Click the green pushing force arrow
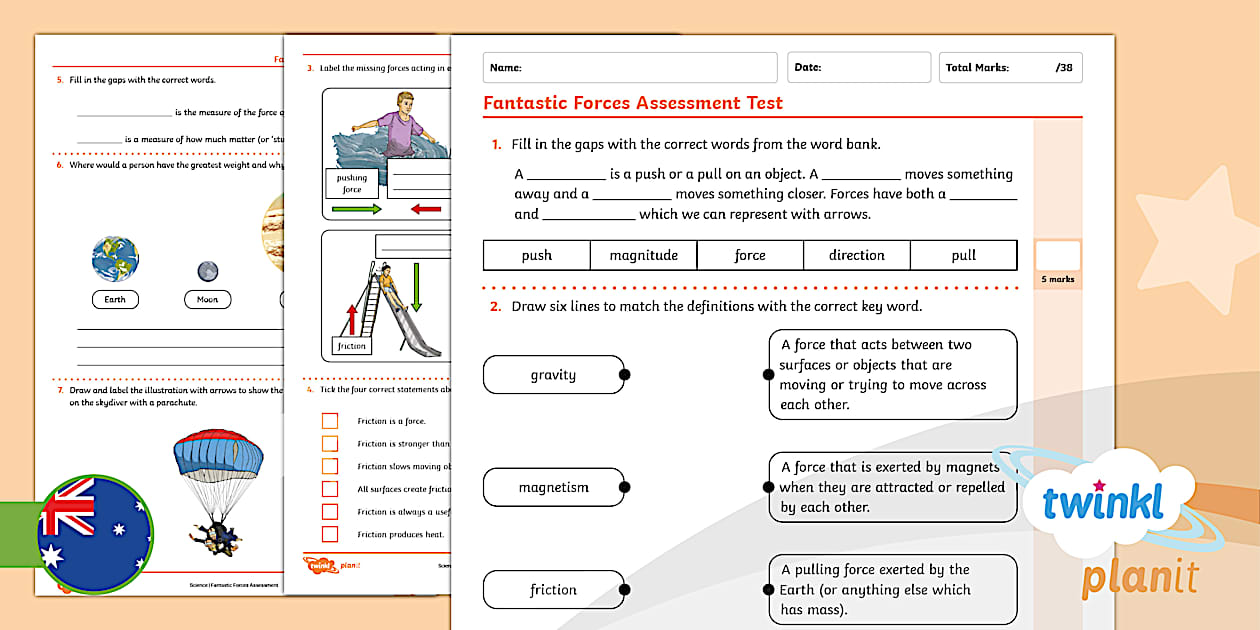The image size is (1260, 630). (357, 210)
